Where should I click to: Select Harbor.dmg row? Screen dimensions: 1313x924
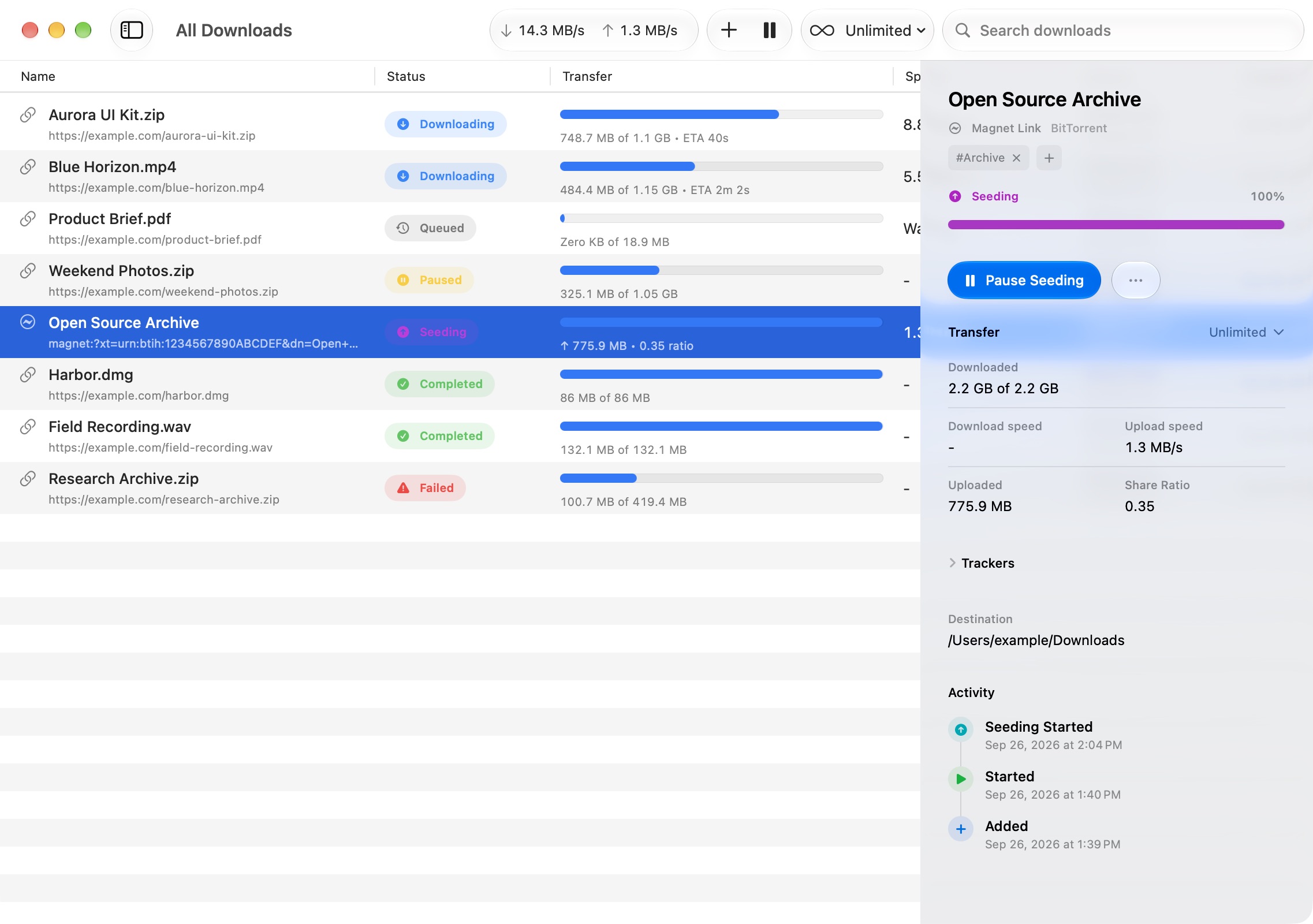[460, 384]
